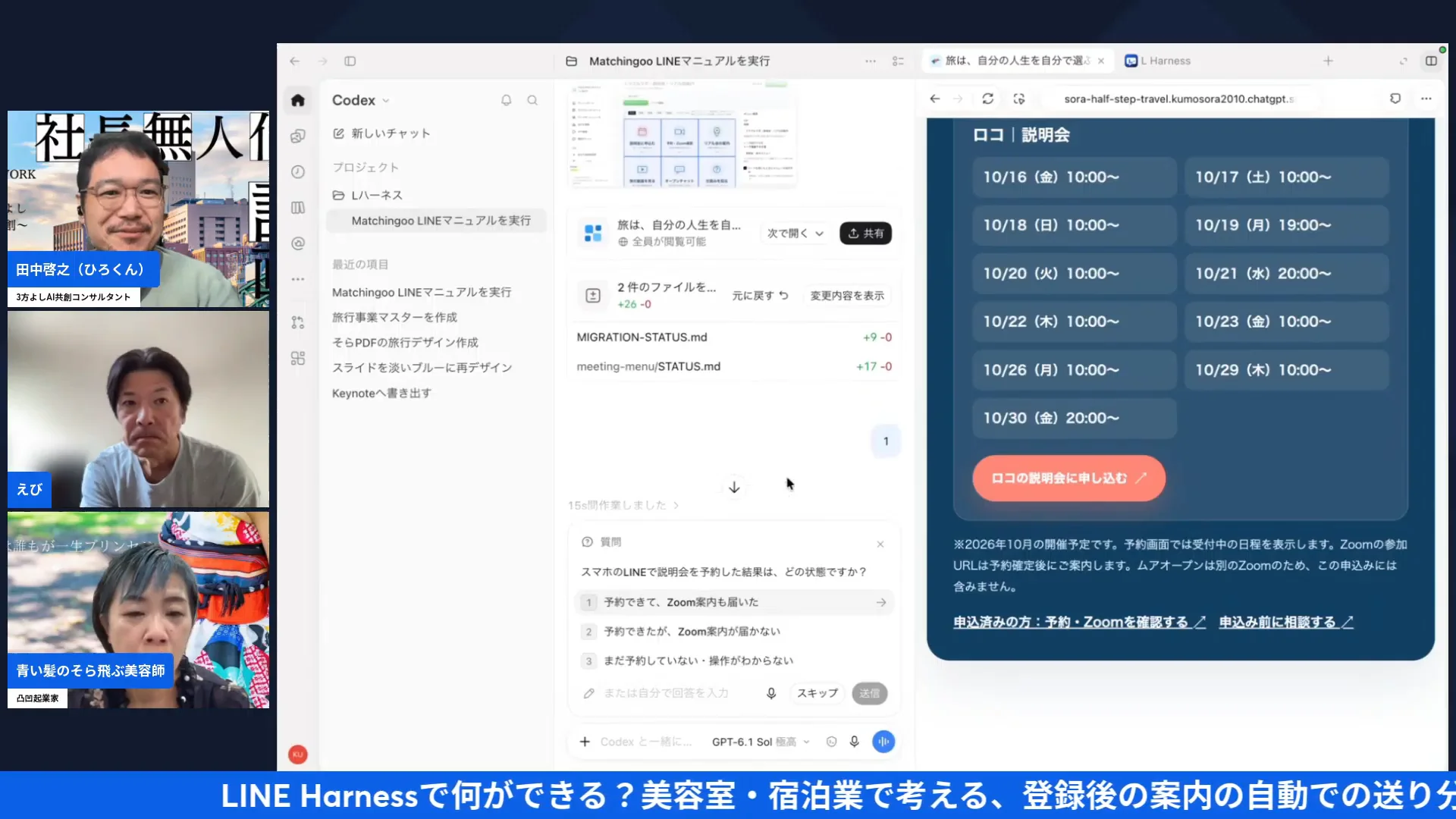Open search in Codex panel
This screenshot has height=819, width=1456.
click(x=532, y=100)
